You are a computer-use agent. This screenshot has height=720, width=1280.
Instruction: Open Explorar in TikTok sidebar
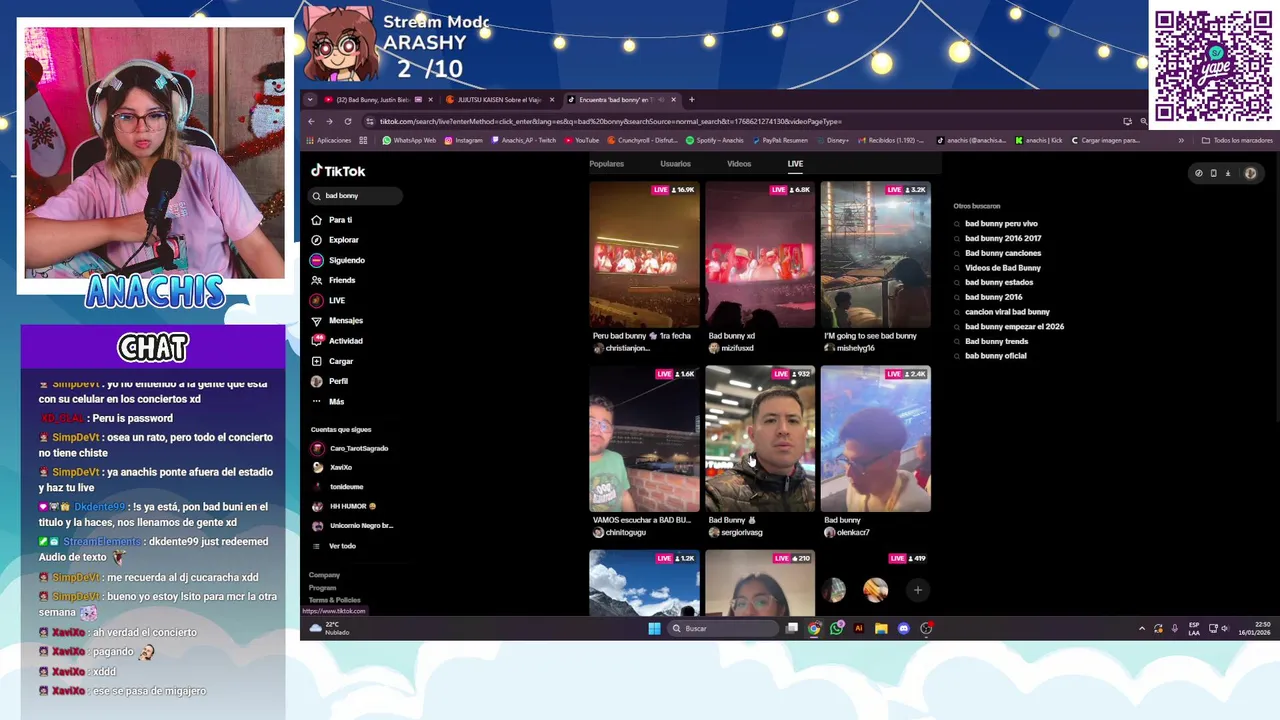336,240
